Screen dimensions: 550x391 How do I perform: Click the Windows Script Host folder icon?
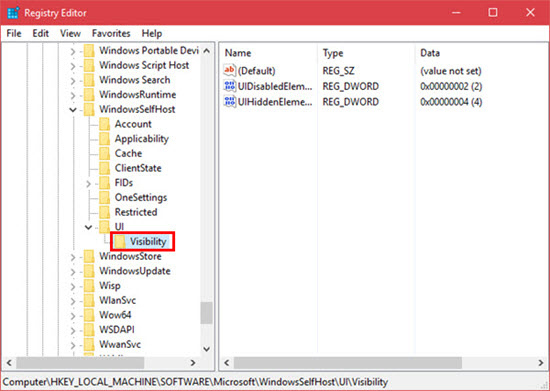click(x=89, y=65)
